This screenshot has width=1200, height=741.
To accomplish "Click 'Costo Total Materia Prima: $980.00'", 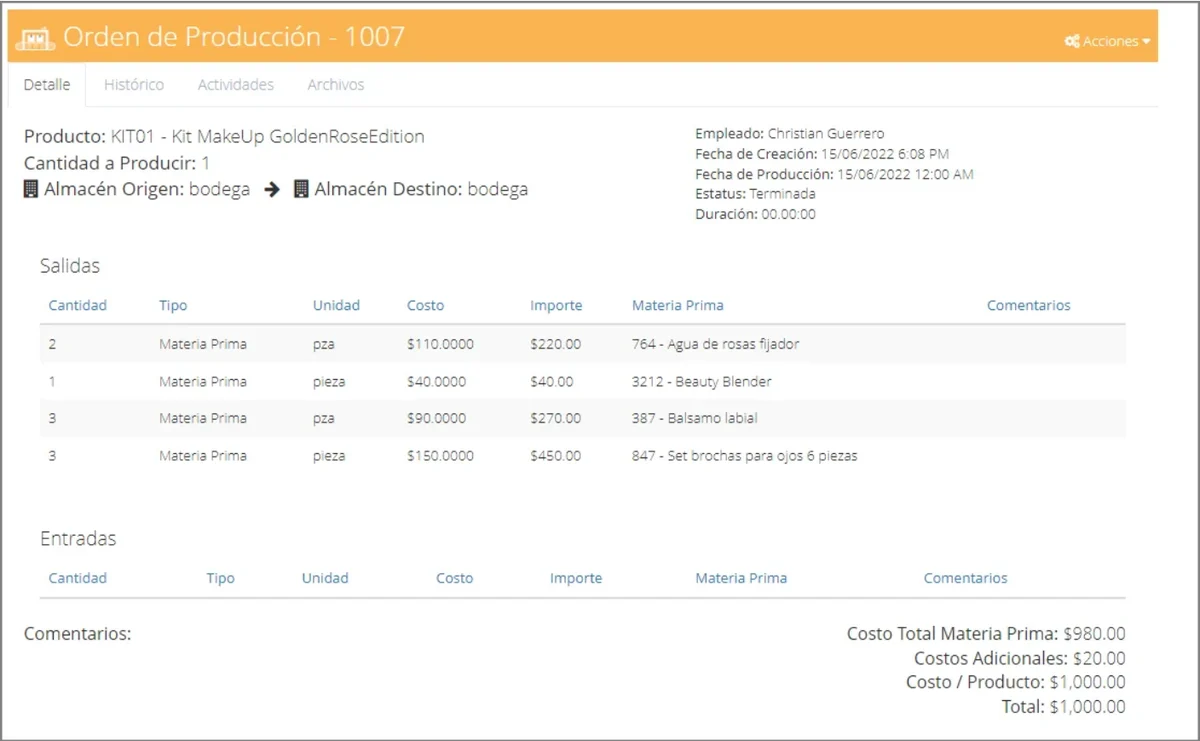I will 986,634.
